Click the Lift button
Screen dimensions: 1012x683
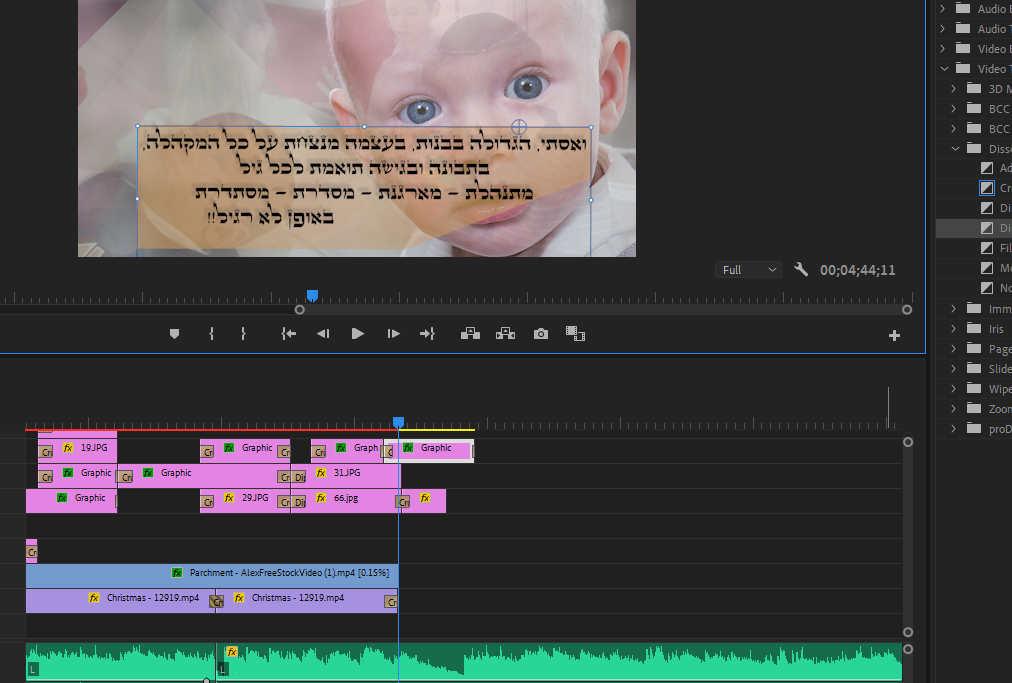(x=470, y=334)
